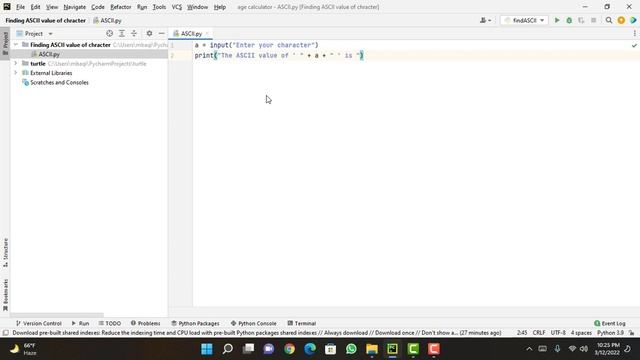The image size is (640, 360).
Task: Toggle read-only lock icon in status bar
Action: (x=631, y=333)
